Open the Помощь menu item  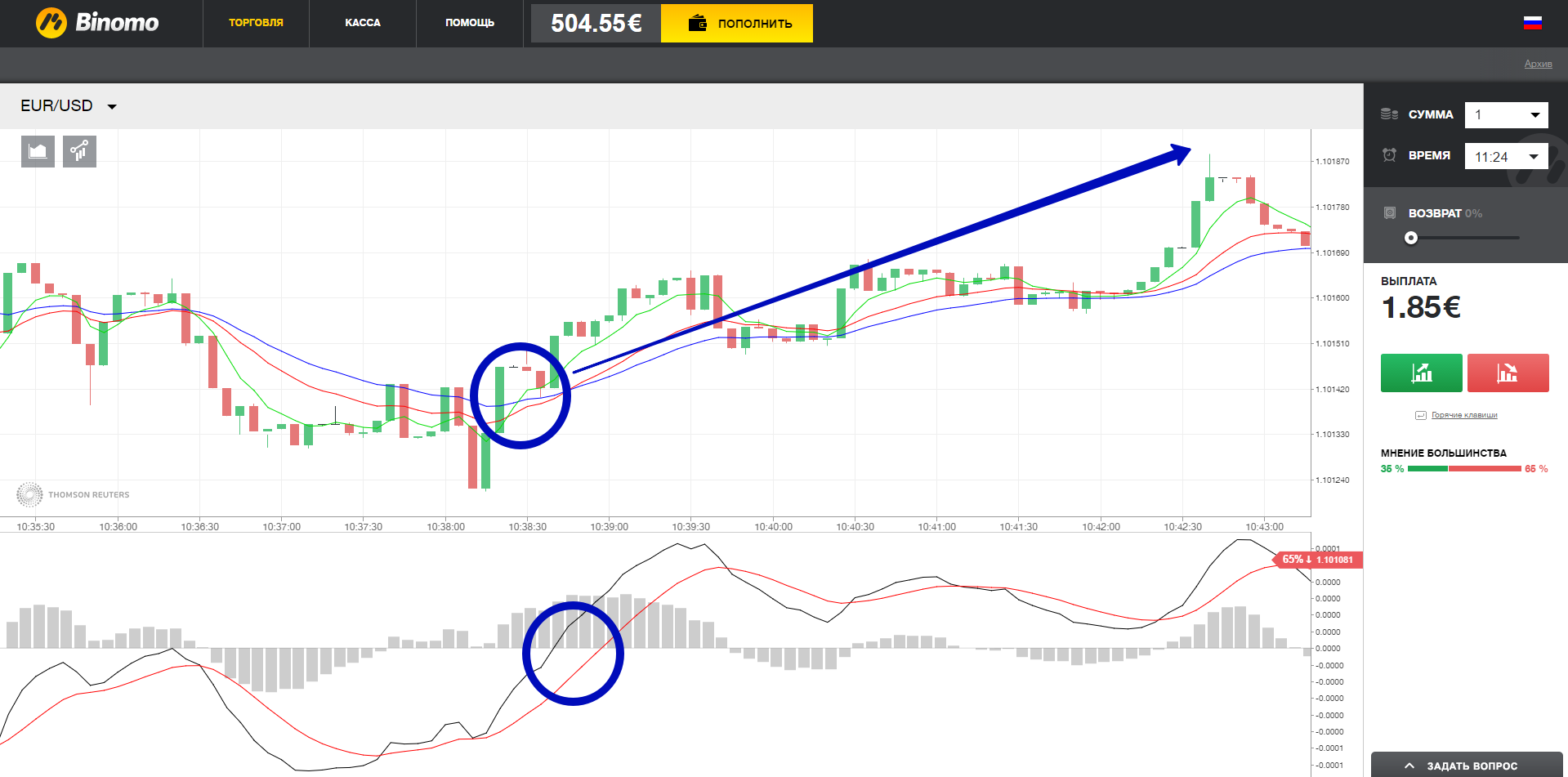(x=470, y=23)
